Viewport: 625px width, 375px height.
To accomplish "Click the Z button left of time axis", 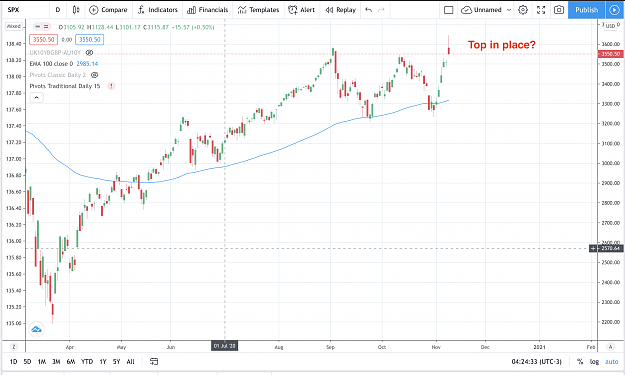I will pos(14,347).
